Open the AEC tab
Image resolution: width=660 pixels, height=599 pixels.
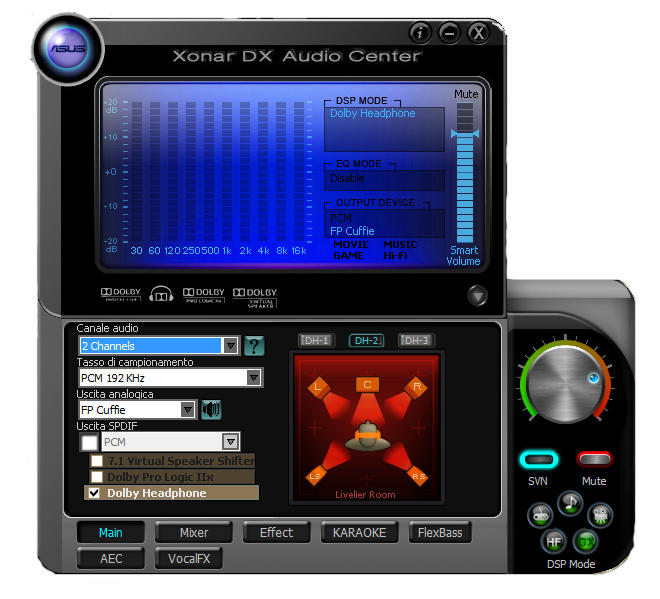click(111, 559)
